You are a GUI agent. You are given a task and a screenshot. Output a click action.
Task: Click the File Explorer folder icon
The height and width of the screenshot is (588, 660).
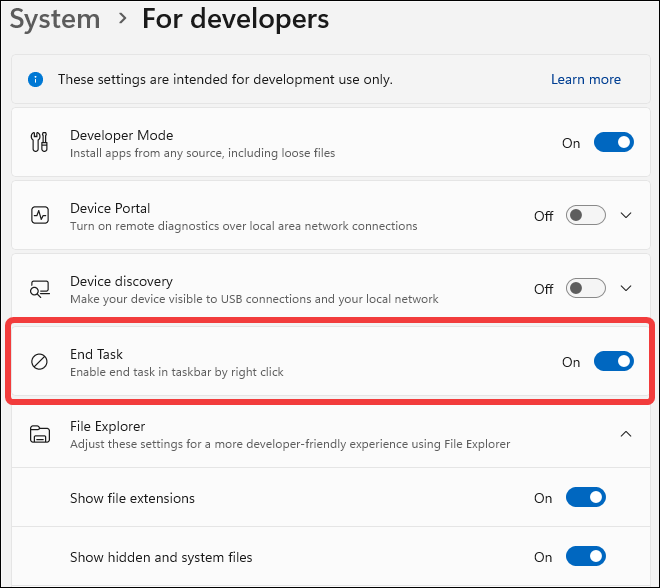pyautogui.click(x=40, y=434)
